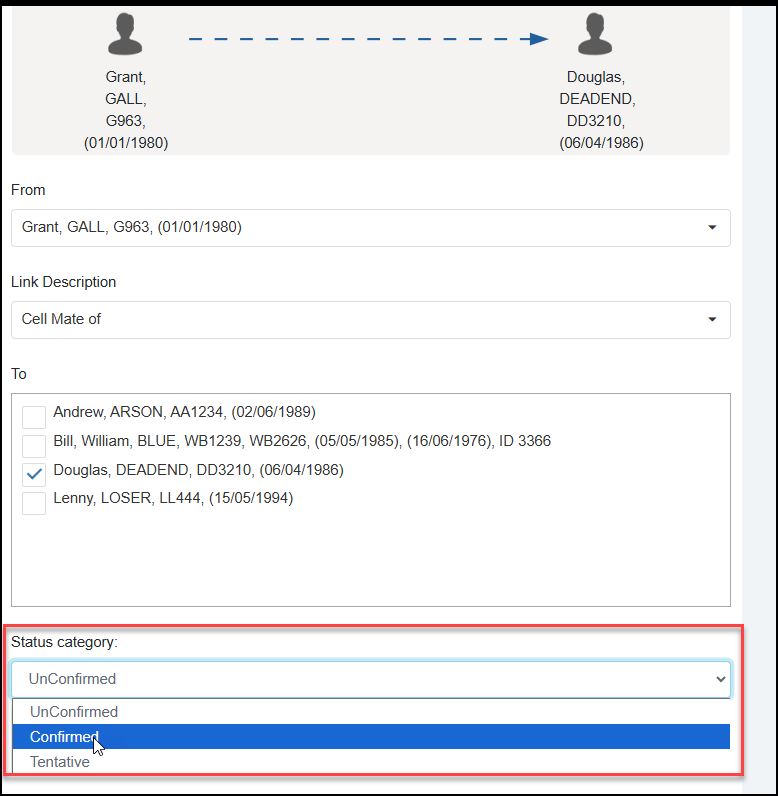Open the From dropdown list
Image resolution: width=778 pixels, height=796 pixels.
coord(370,227)
